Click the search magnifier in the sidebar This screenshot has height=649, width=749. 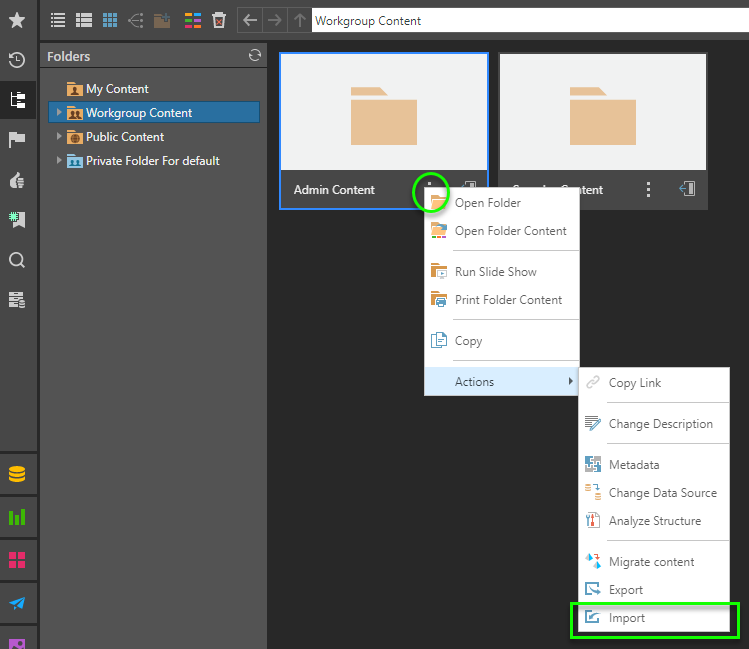click(x=17, y=260)
